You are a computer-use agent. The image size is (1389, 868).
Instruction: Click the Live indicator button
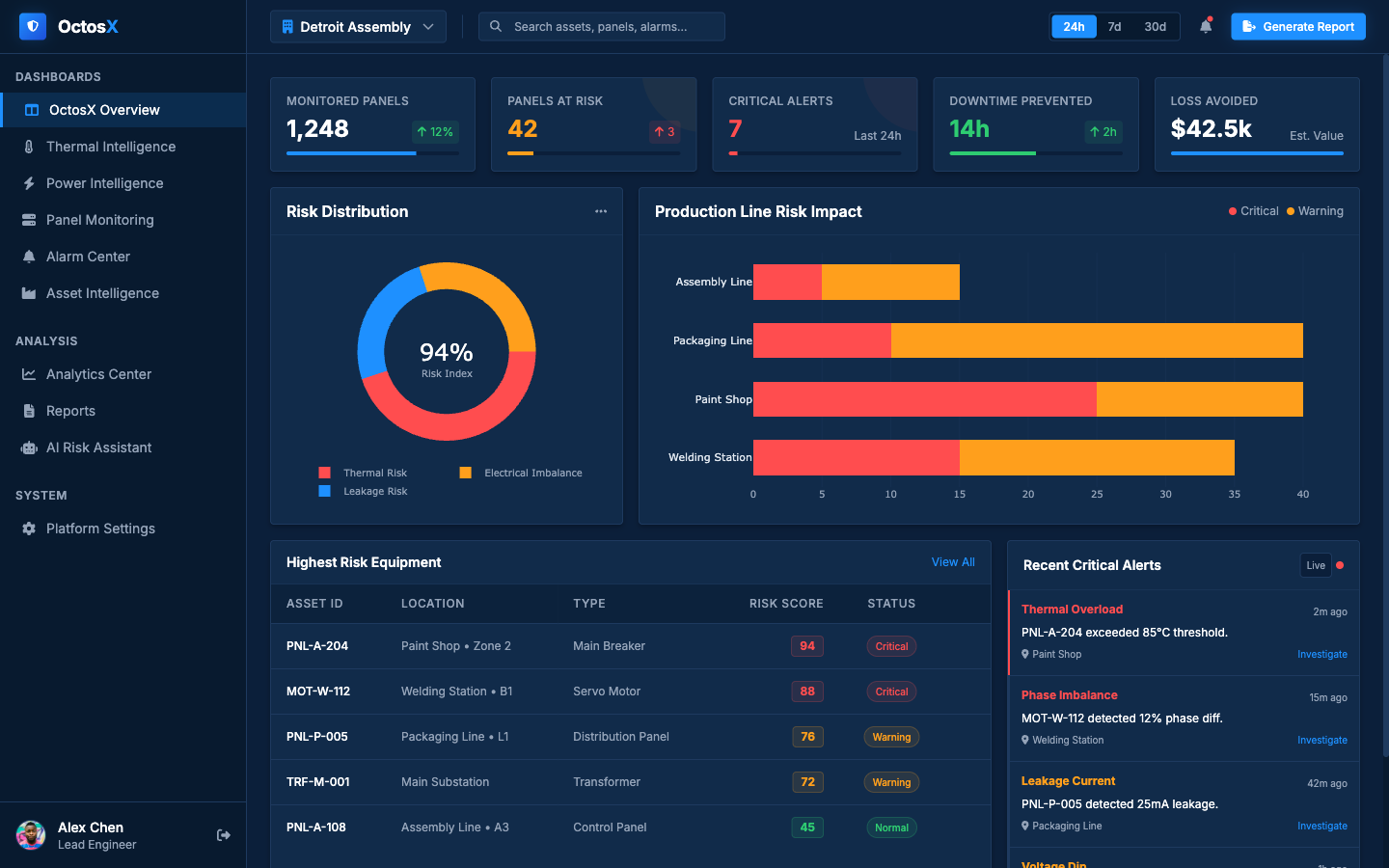tap(1316, 565)
